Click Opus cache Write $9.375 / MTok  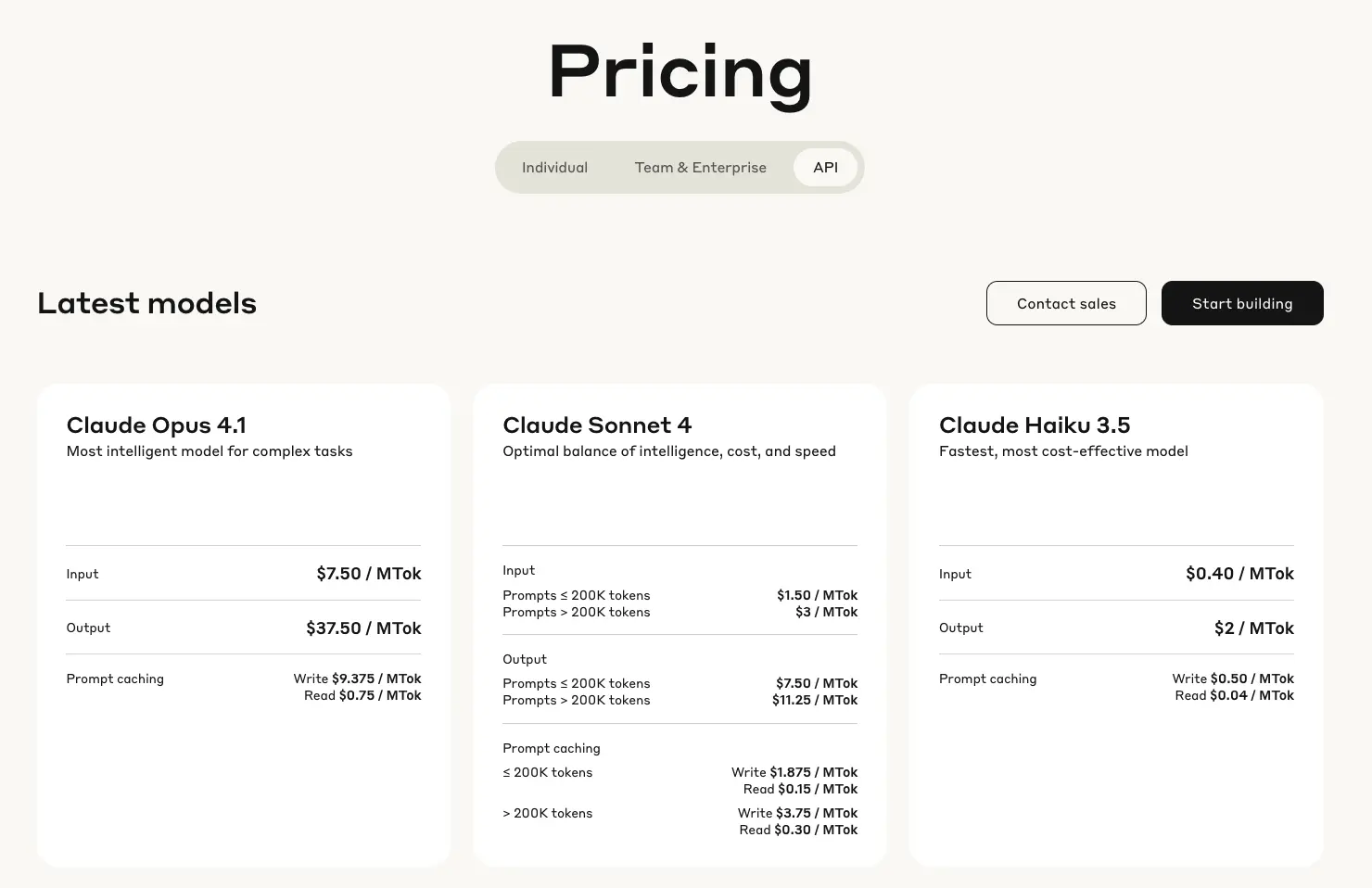[x=357, y=679]
